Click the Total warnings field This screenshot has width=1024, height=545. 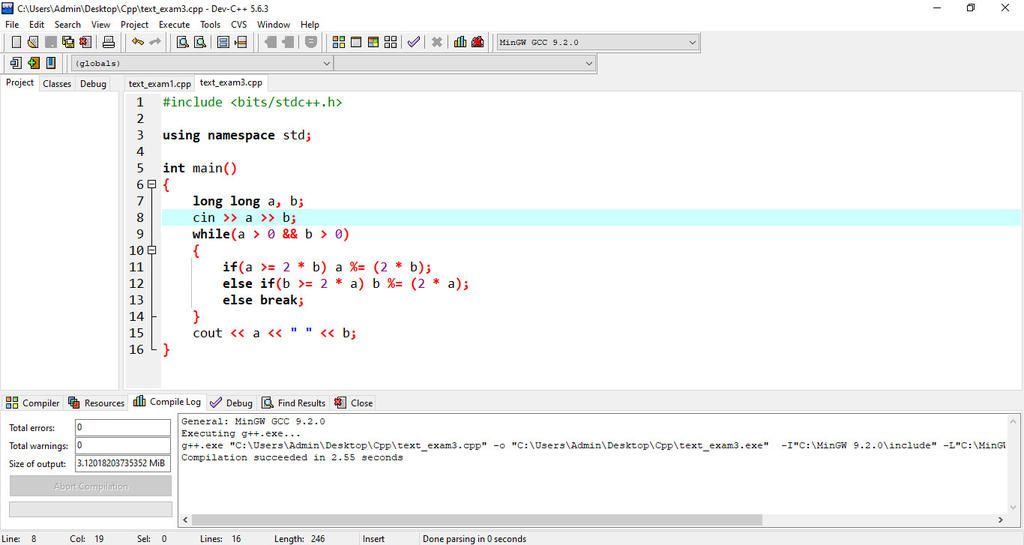[x=123, y=446]
